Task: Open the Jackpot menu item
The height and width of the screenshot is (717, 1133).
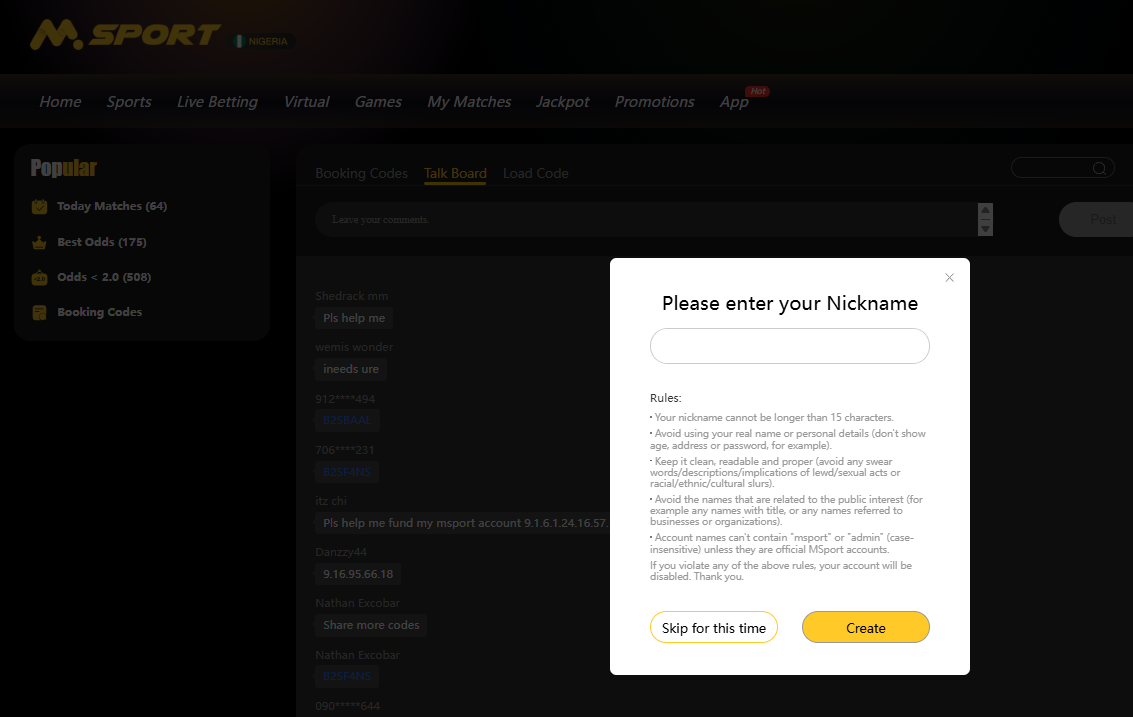Action: 562,102
